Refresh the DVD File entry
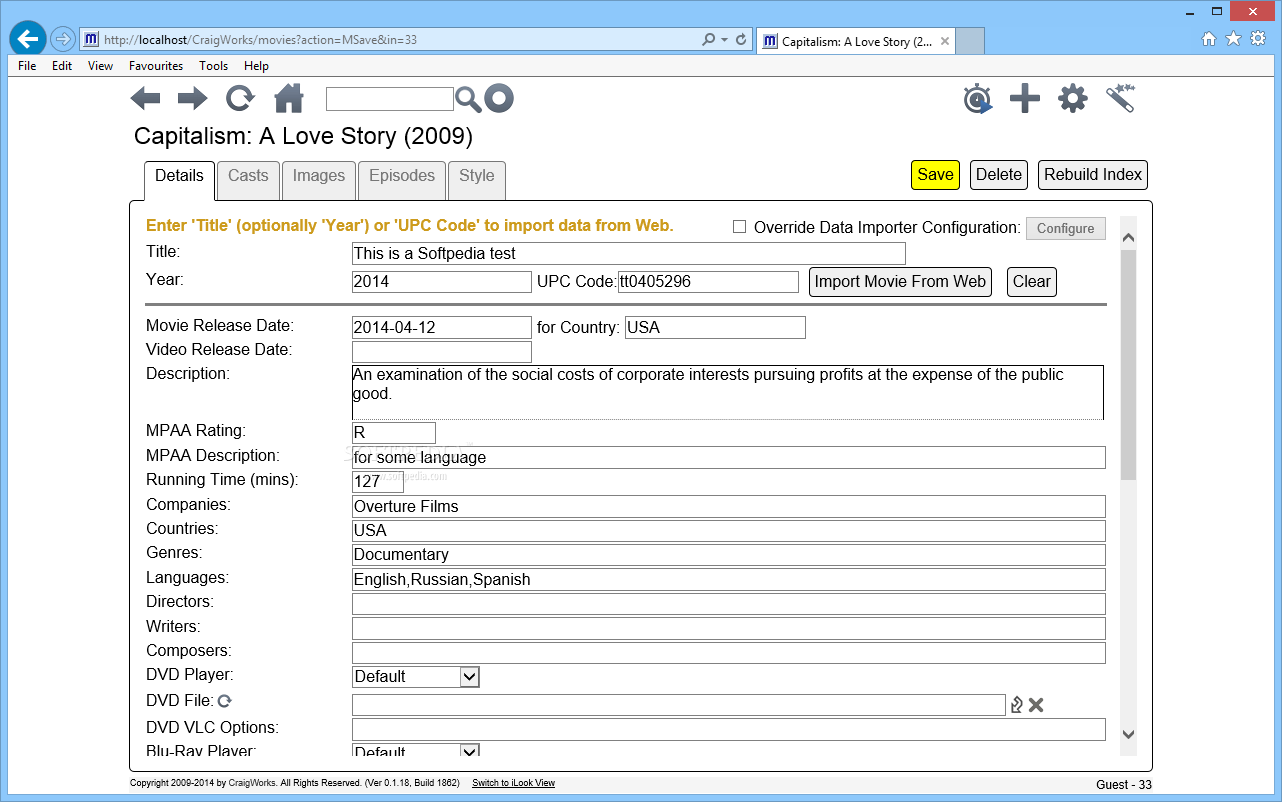 [x=225, y=702]
